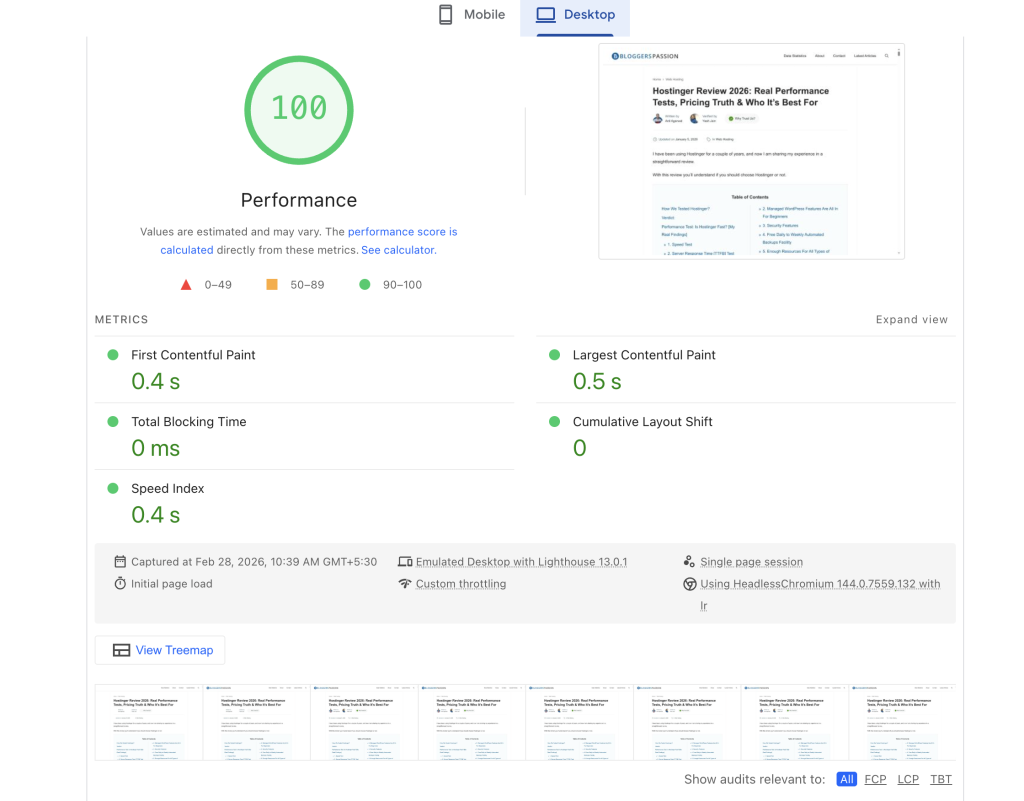
Task: Expand the Single page session details
Action: click(751, 562)
